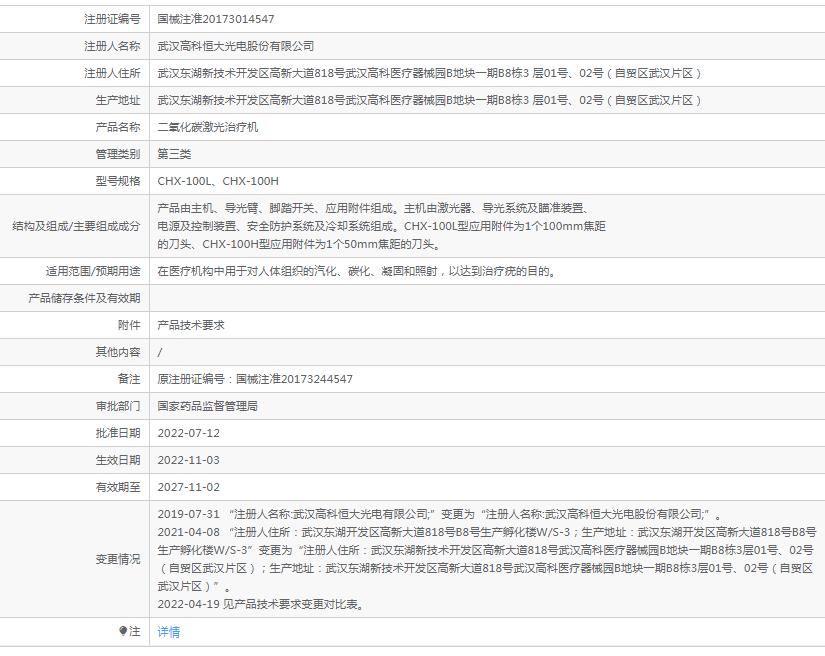The width and height of the screenshot is (825, 656).
Task: Select intended use text starting 在医疗机构中
Action: (x=357, y=271)
